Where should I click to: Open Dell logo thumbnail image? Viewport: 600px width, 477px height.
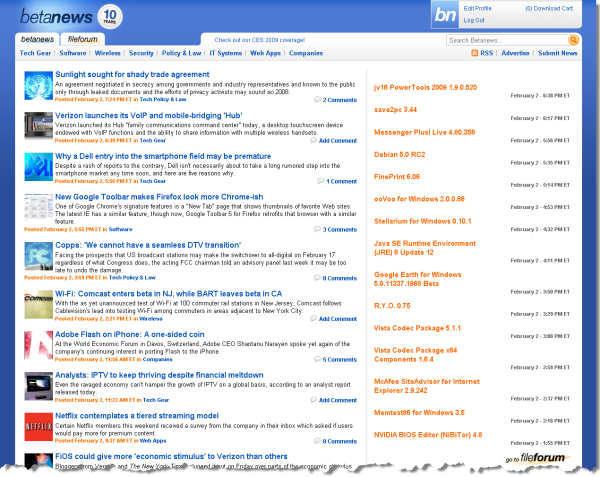tap(38, 167)
